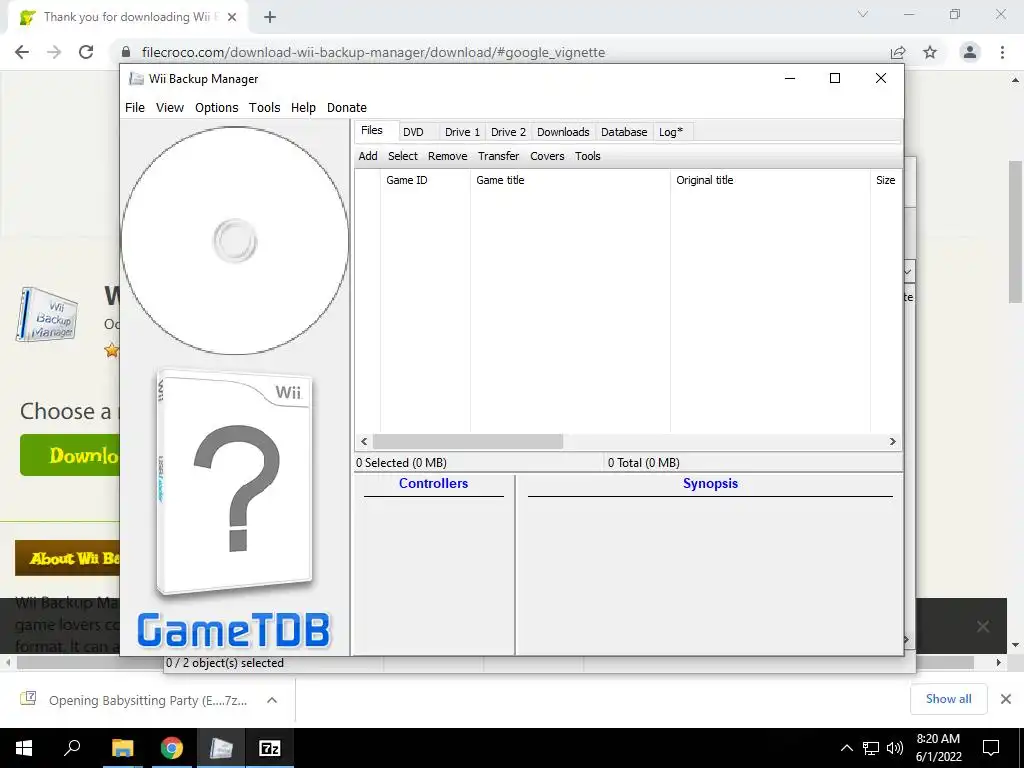Click the Wii Backup Manager product image on webpage
This screenshot has width=1024, height=768.
(47, 314)
